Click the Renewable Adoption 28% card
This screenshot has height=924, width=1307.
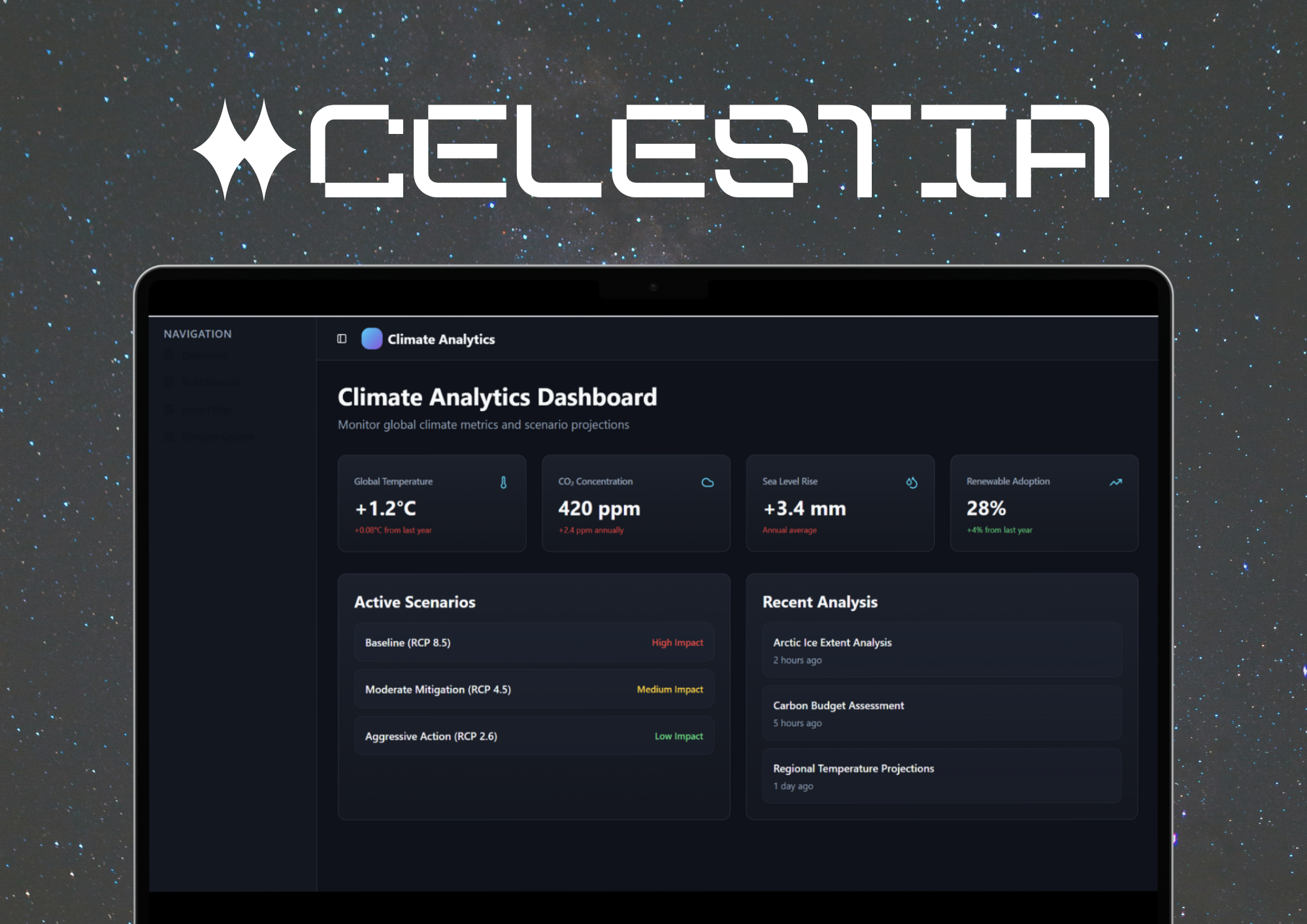click(x=1044, y=503)
